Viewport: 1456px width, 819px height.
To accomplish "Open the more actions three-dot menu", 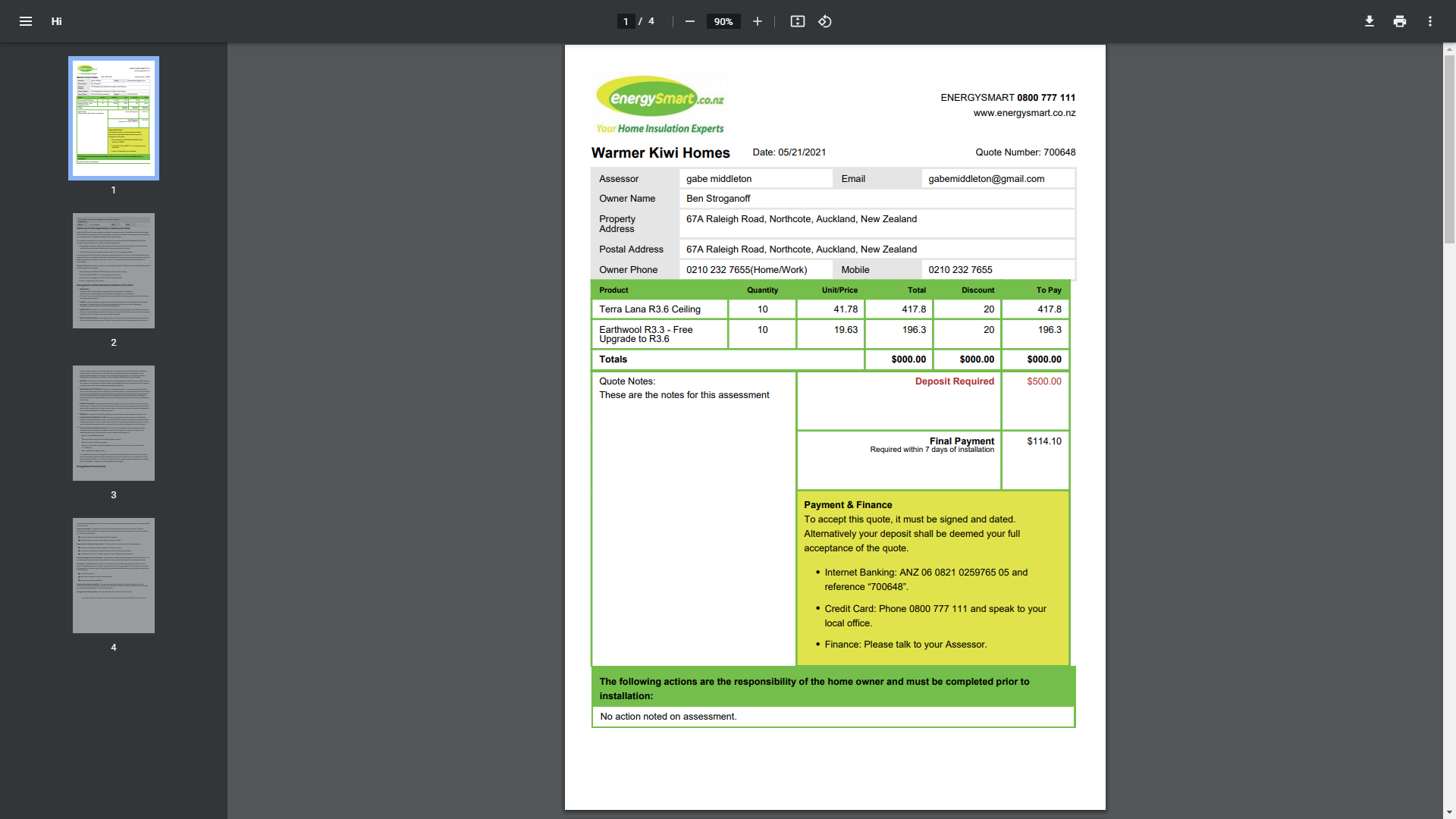I will coord(1429,21).
